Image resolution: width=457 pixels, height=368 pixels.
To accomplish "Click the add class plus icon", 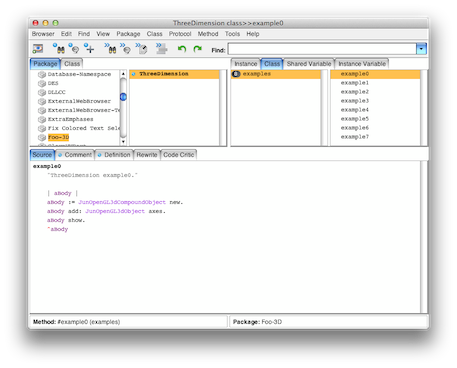I will click(89, 49).
